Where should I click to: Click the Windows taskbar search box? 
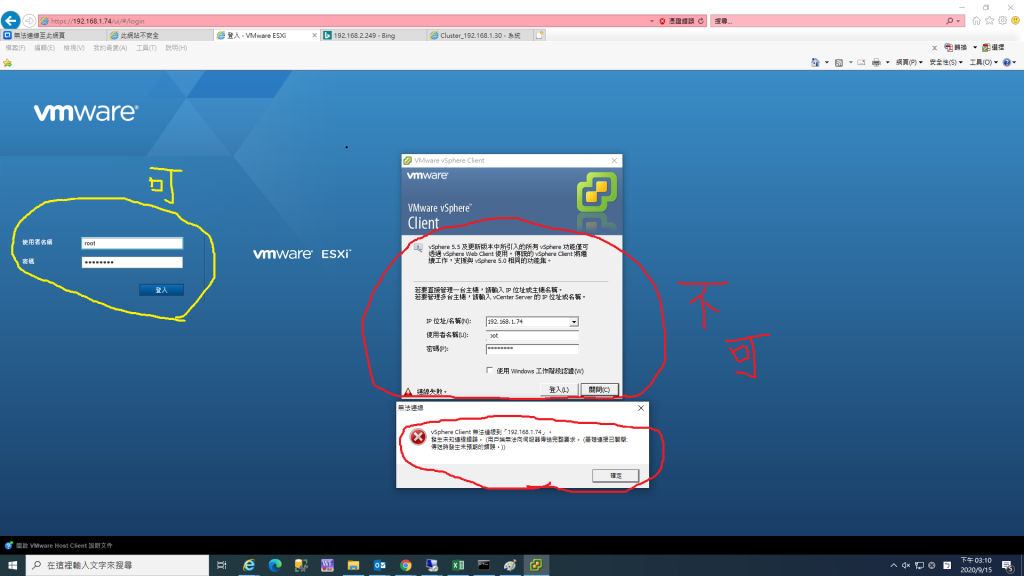coord(118,565)
